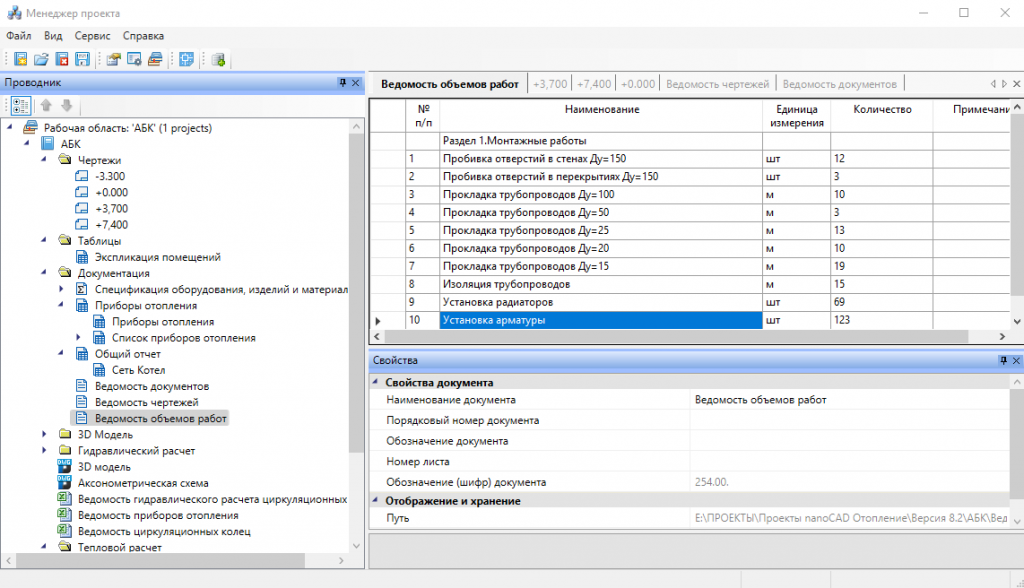Switch to the Ведомость чертежей tab
1024x588 pixels.
717,84
